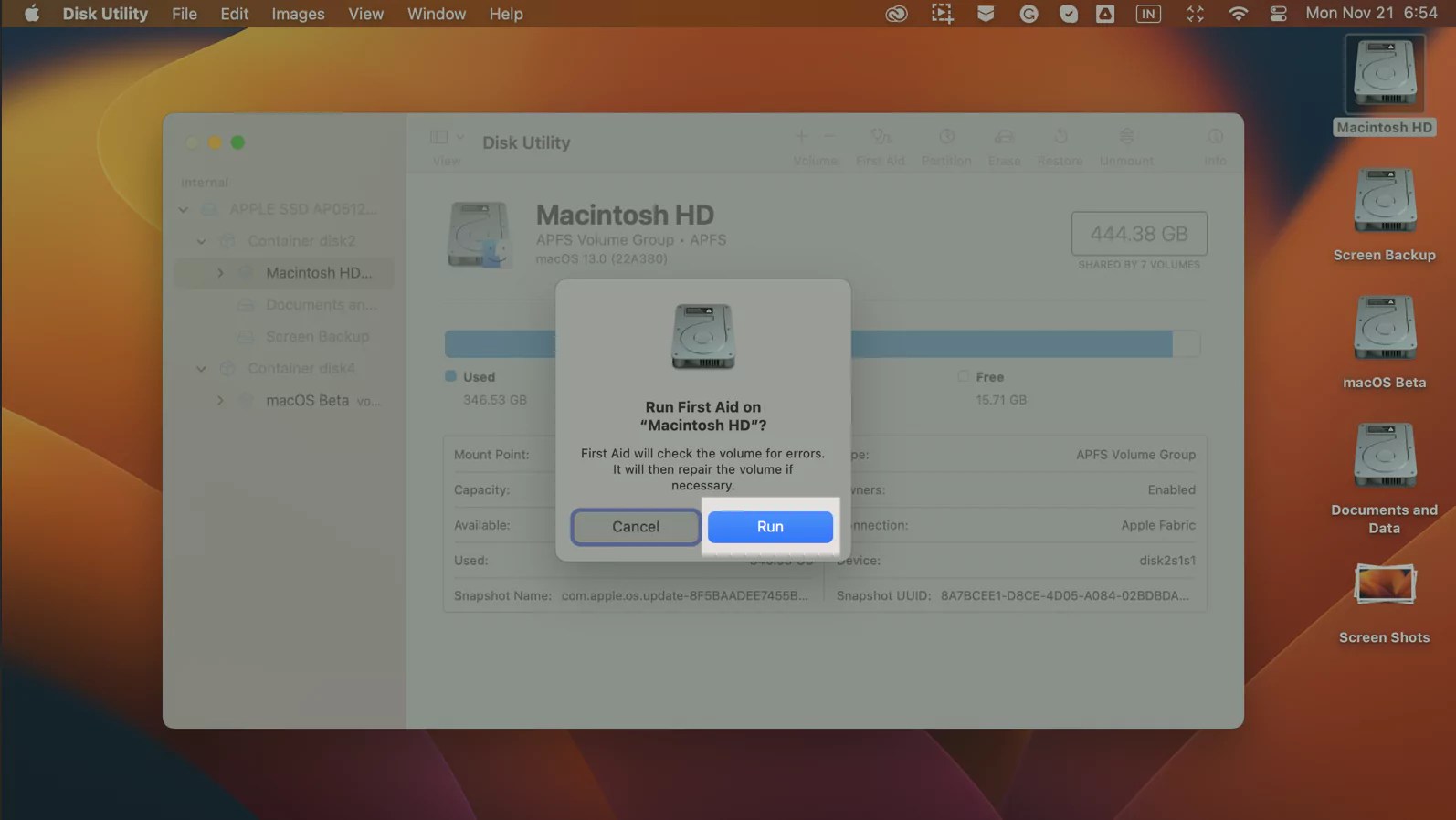This screenshot has height=820, width=1456.
Task: Click the Free legend swatch
Action: pyautogui.click(x=963, y=376)
